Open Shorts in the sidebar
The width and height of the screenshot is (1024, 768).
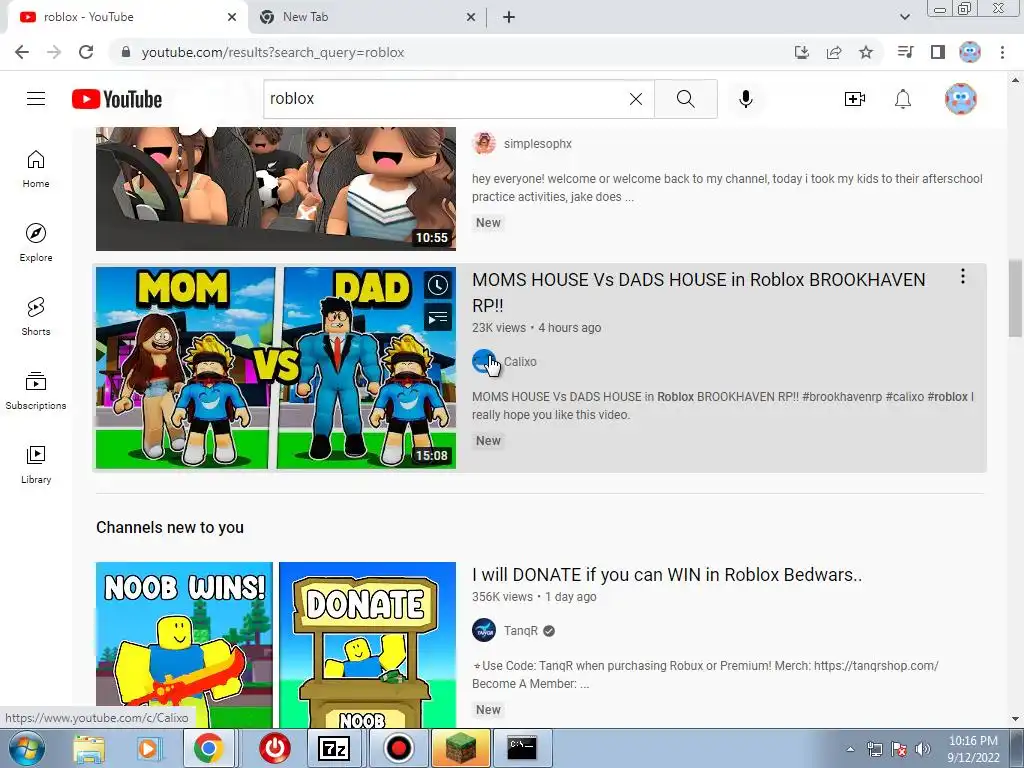pyautogui.click(x=36, y=317)
